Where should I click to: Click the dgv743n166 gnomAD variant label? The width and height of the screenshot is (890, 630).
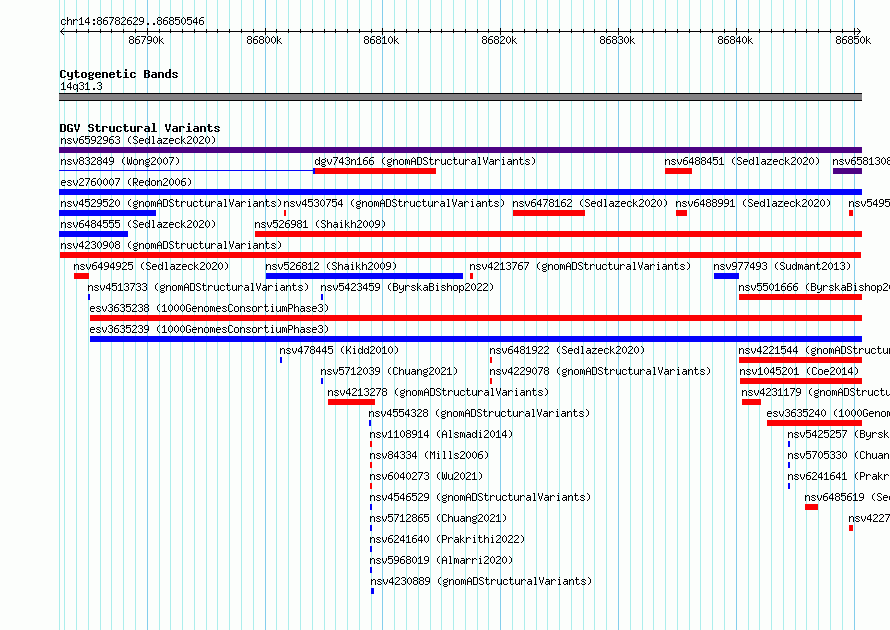[x=425, y=161]
